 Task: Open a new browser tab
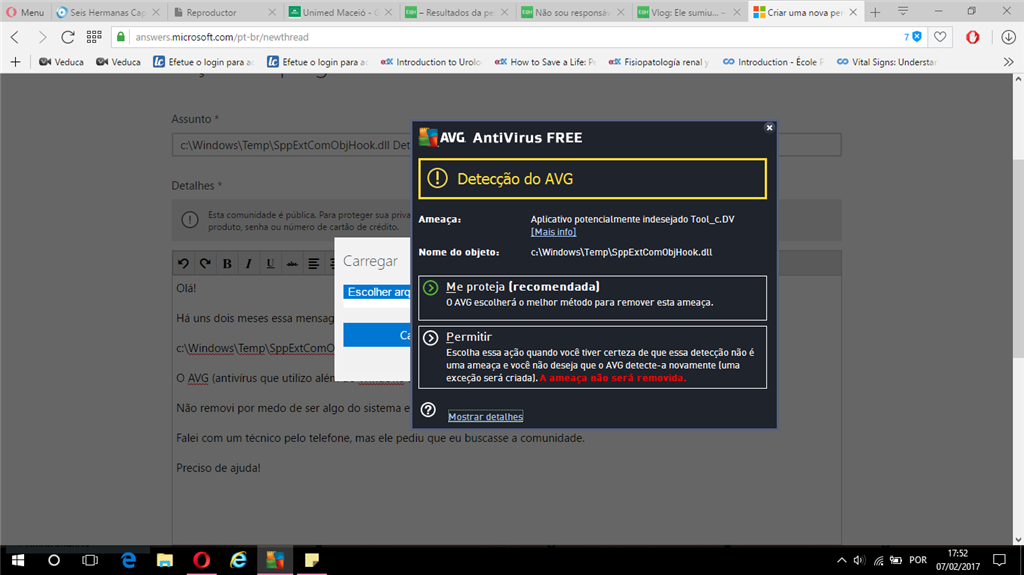[875, 12]
